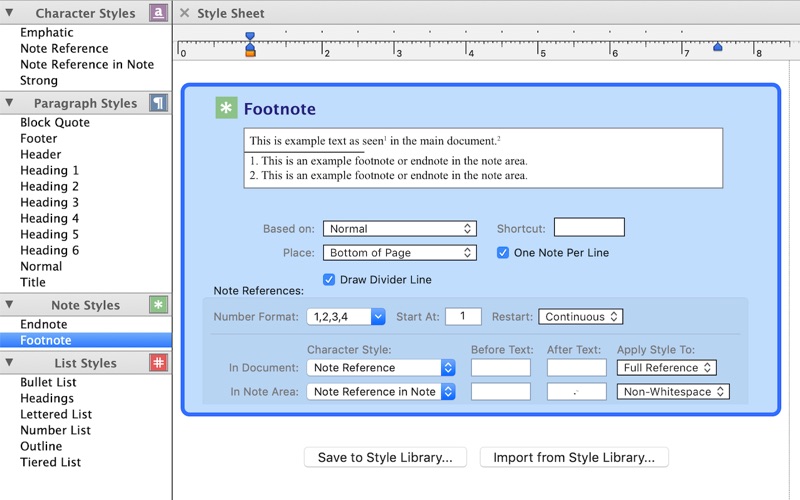800x500 pixels.
Task: Open the Full Reference apply style dropdown
Action: tap(666, 367)
